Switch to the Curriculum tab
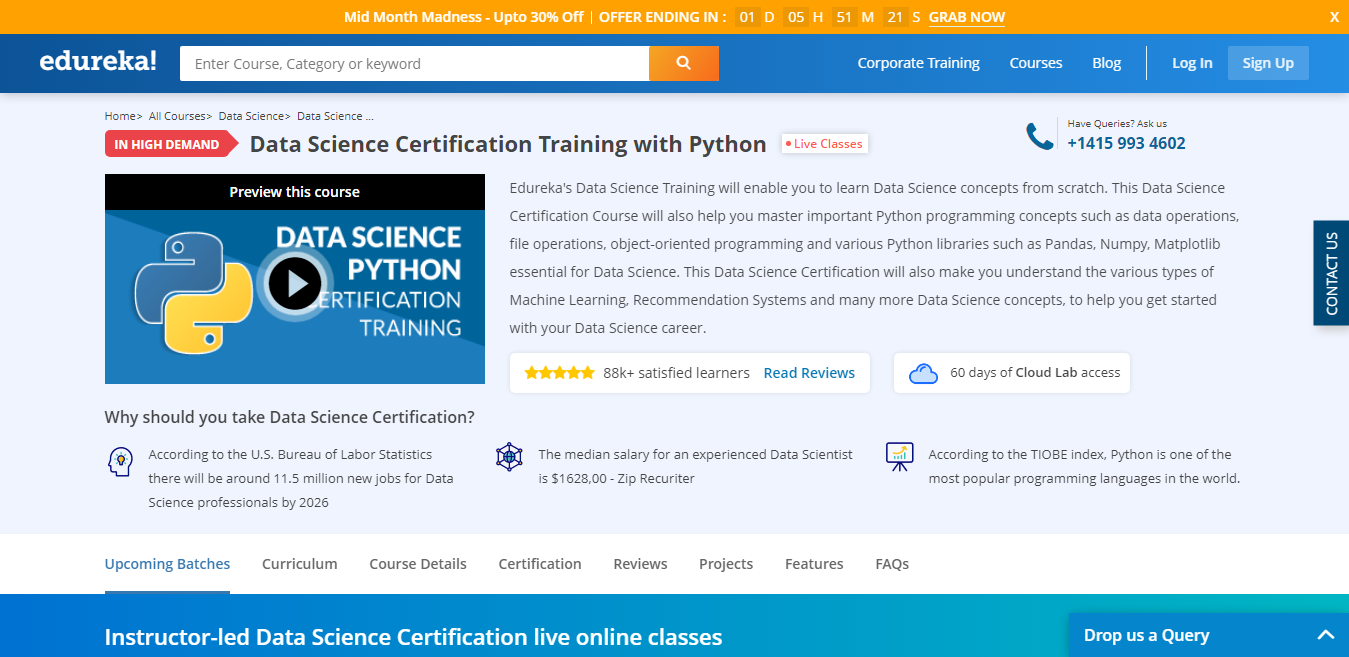This screenshot has width=1349, height=657. [x=299, y=563]
